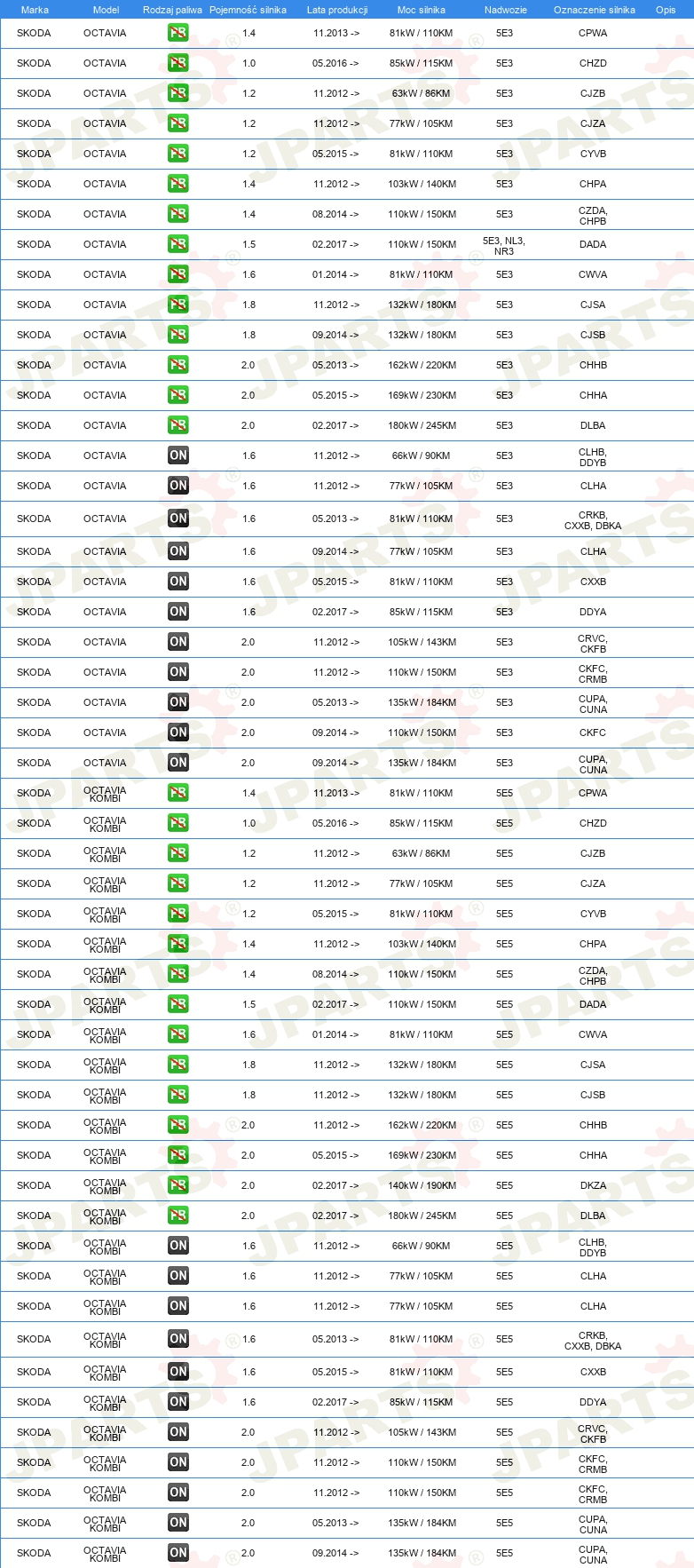The width and height of the screenshot is (694, 1568).
Task: Click the 'DKZA' engine code cell
Action: coord(593,1185)
